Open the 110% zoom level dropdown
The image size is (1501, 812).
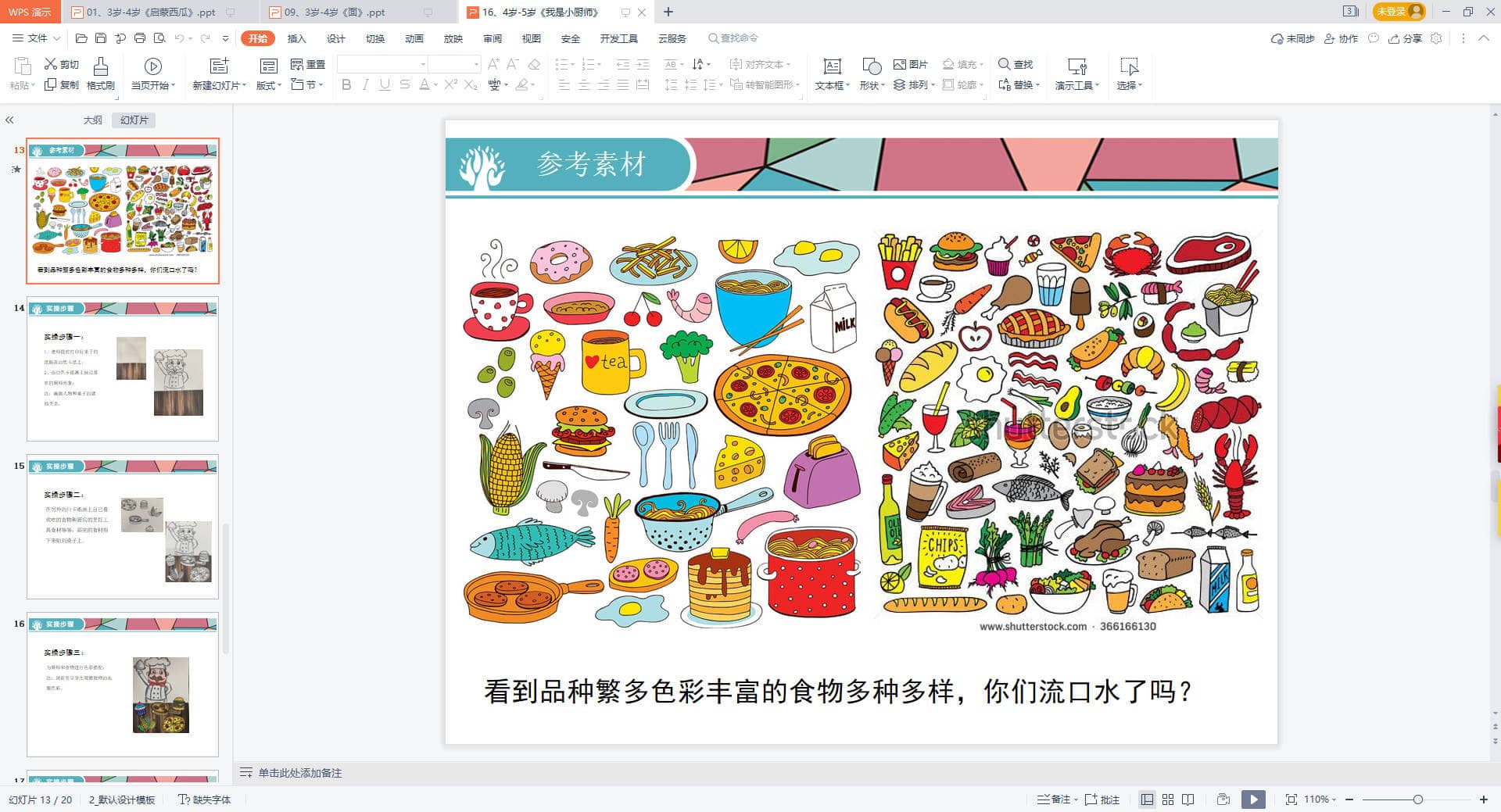click(x=1320, y=799)
